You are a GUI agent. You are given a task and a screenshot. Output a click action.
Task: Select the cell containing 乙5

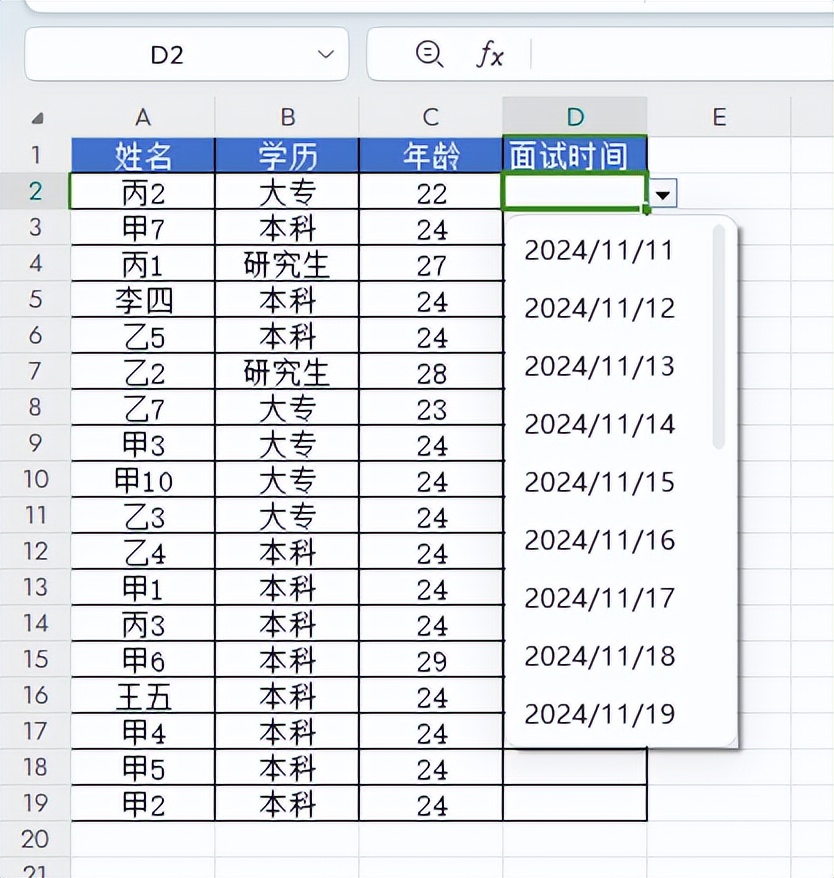[x=143, y=335]
